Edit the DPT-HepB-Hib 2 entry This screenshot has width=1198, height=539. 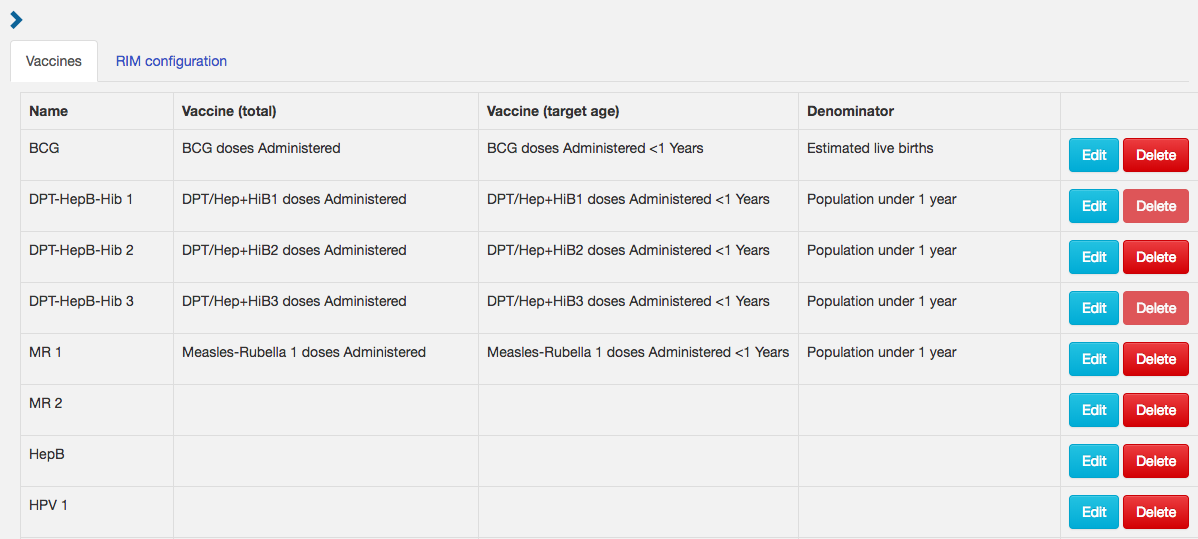pos(1093,257)
